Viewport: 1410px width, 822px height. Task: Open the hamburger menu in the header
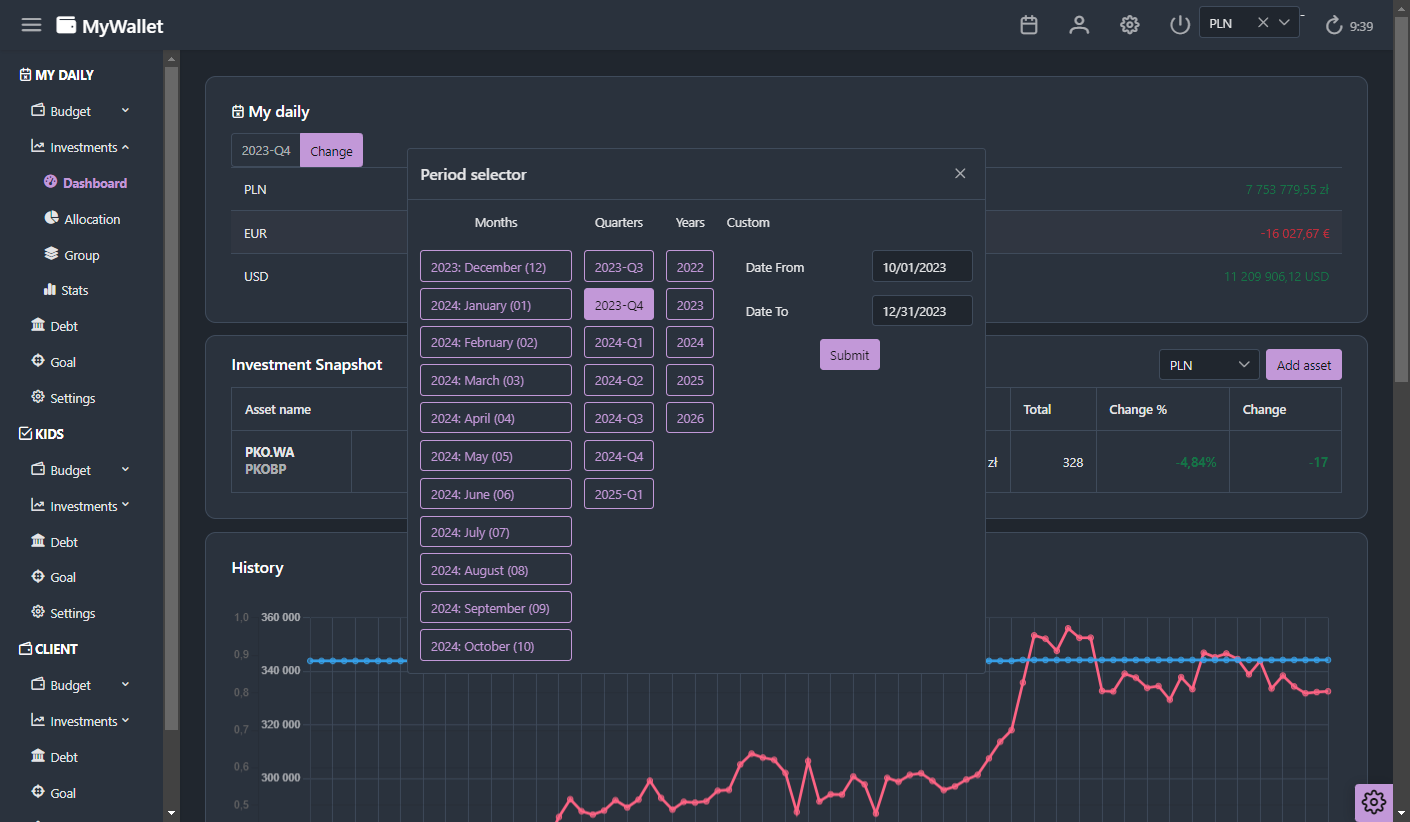(31, 25)
